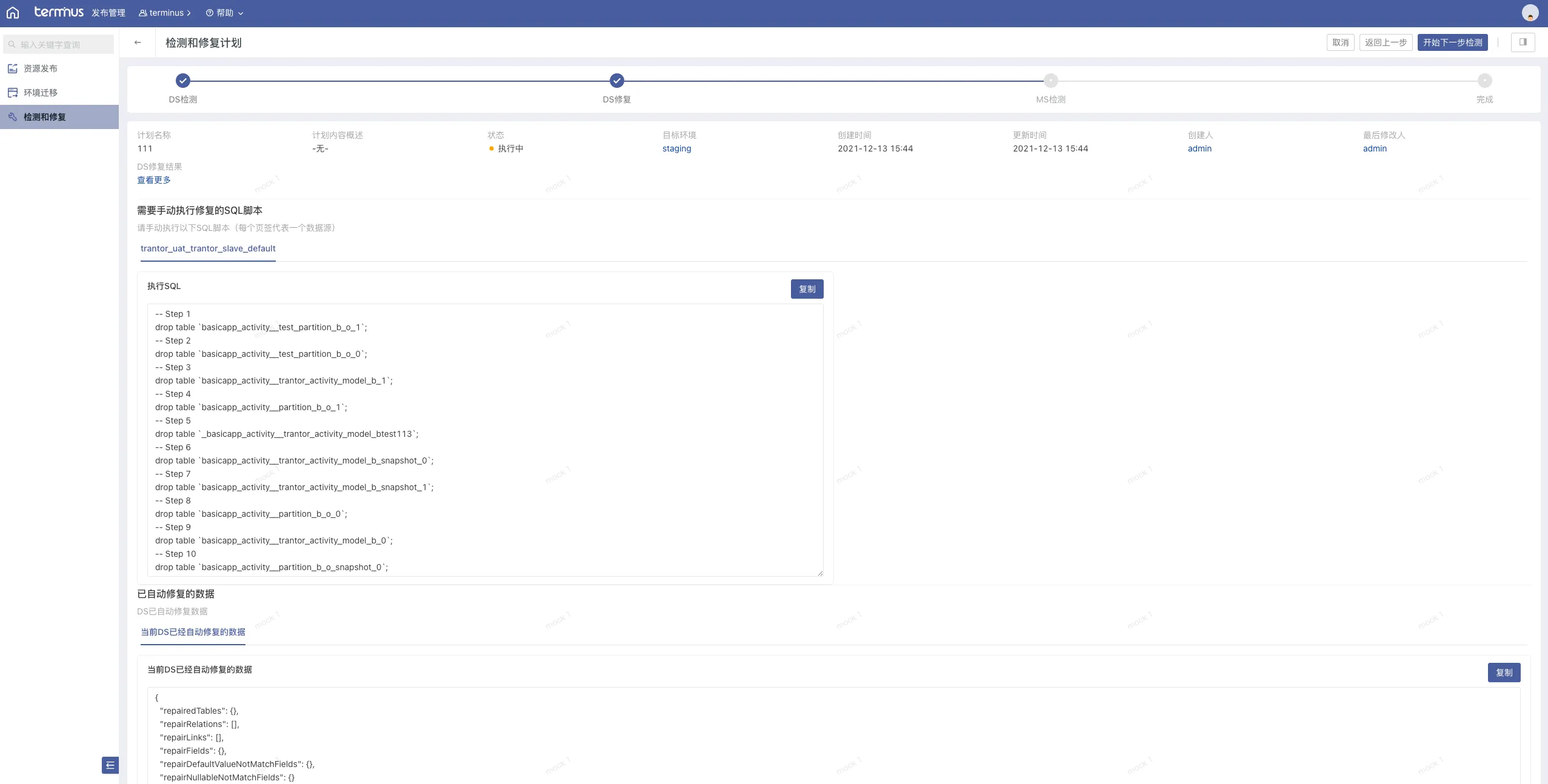
Task: Switch to 当前DS已经自动修复的数据 tab
Action: tap(193, 632)
